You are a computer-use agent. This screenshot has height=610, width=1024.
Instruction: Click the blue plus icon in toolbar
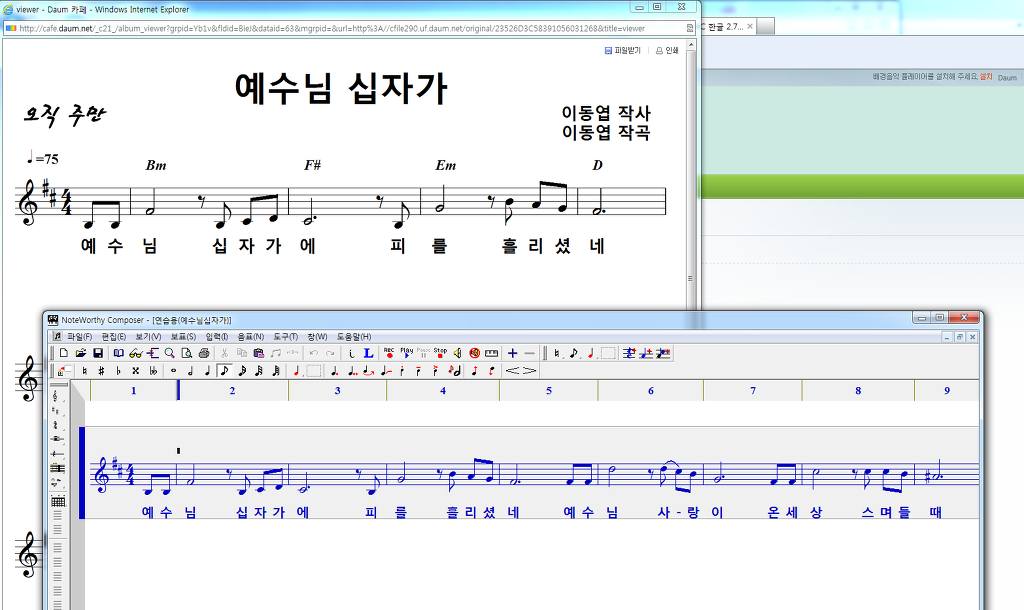coord(513,353)
